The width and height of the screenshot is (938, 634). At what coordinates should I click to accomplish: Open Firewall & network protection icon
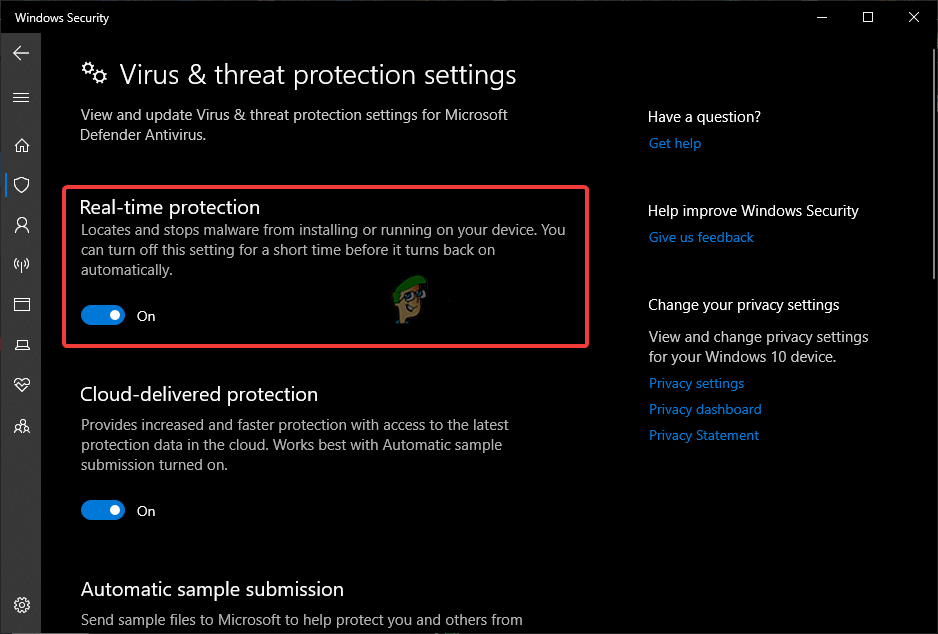pos(21,265)
